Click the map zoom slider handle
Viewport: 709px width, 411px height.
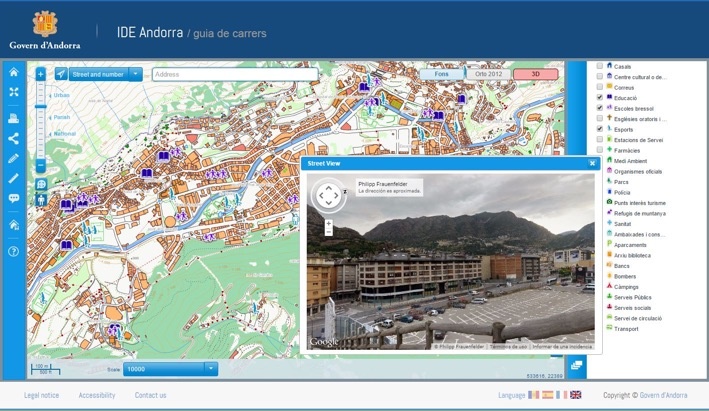(41, 108)
